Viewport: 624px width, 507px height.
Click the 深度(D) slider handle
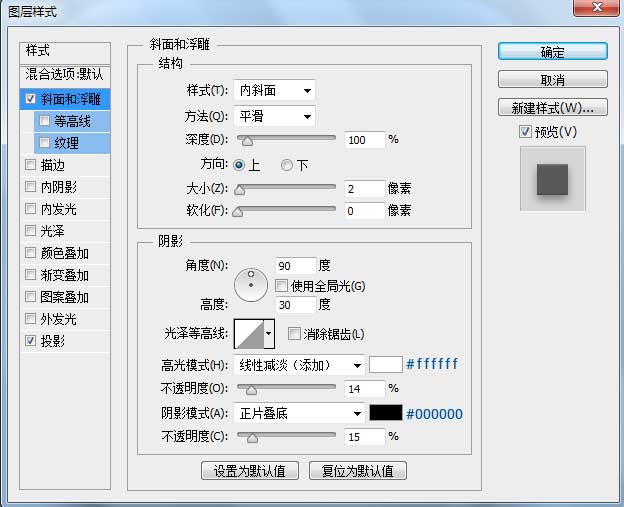pyautogui.click(x=247, y=140)
